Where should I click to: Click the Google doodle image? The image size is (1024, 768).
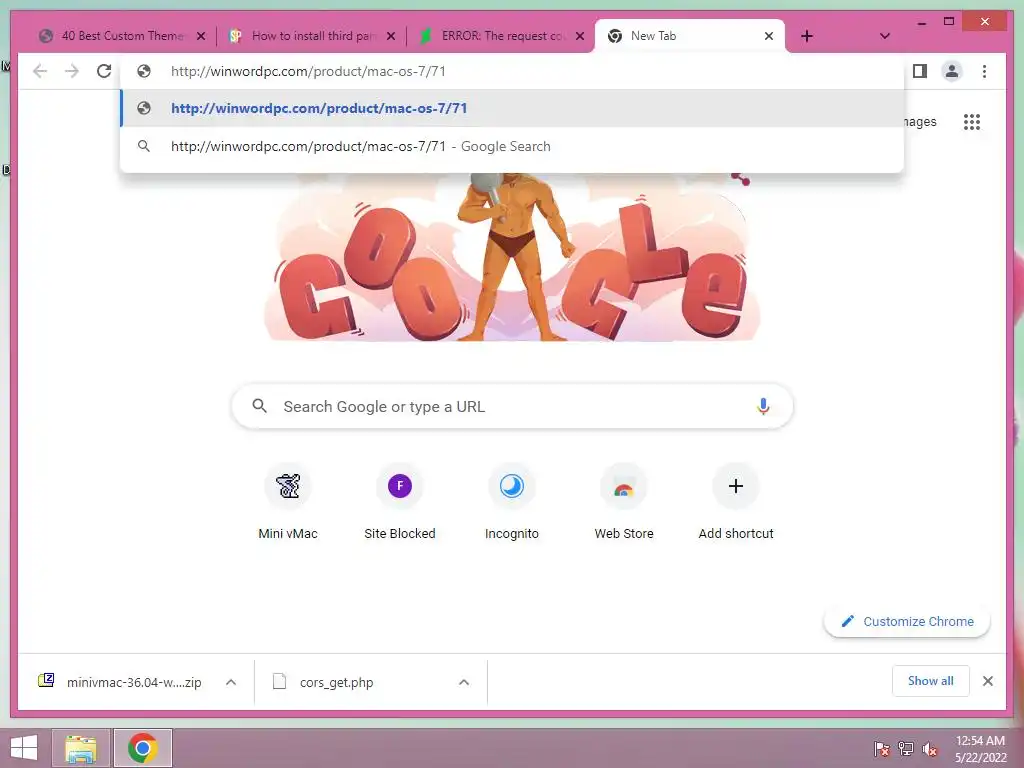pyautogui.click(x=512, y=257)
